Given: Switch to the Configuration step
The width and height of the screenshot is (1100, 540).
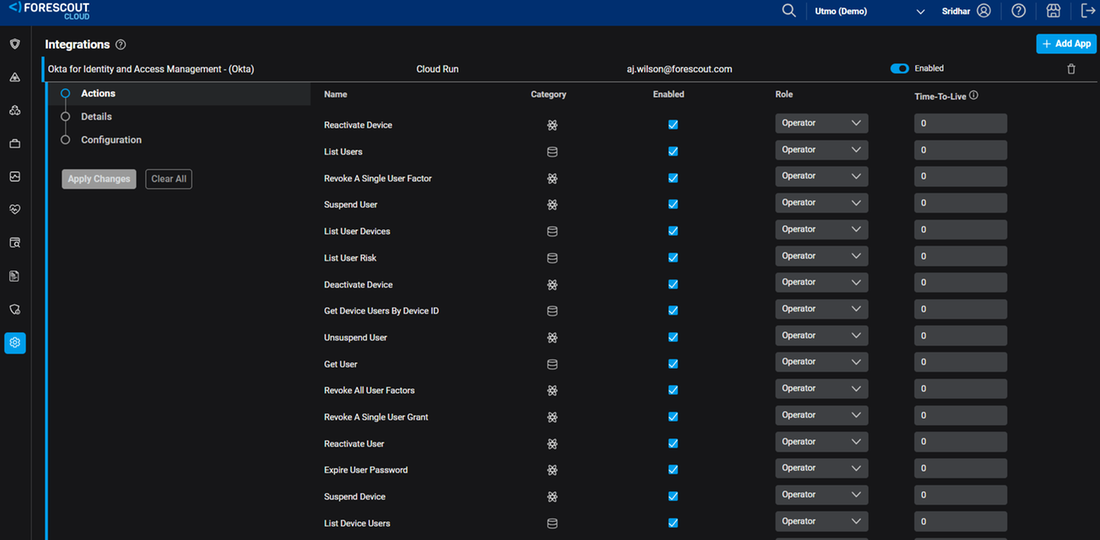Looking at the screenshot, I should [111, 140].
